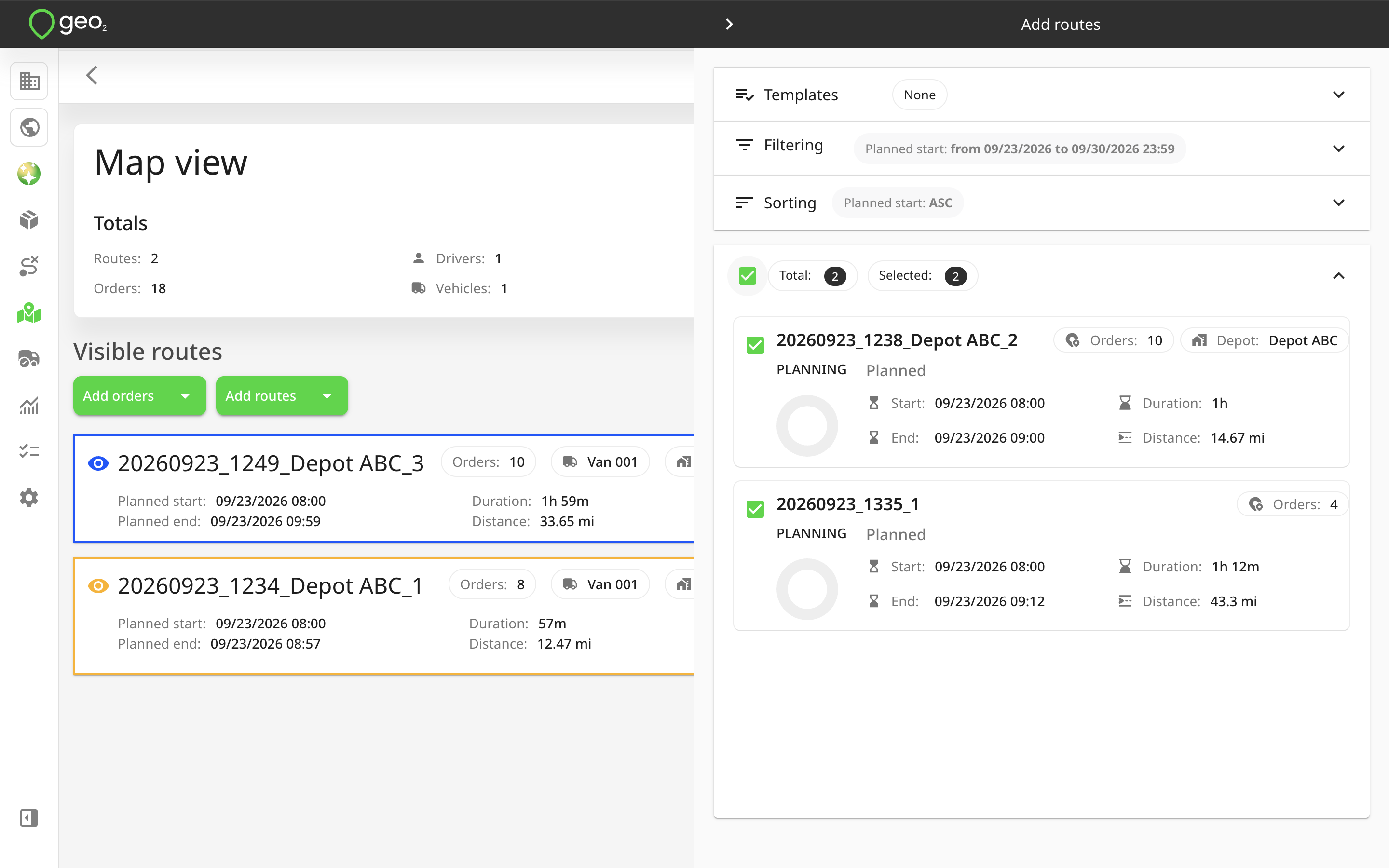Click the Van 001 chip on Depot ABC_1
Screen dimensions: 1389x868
click(600, 584)
